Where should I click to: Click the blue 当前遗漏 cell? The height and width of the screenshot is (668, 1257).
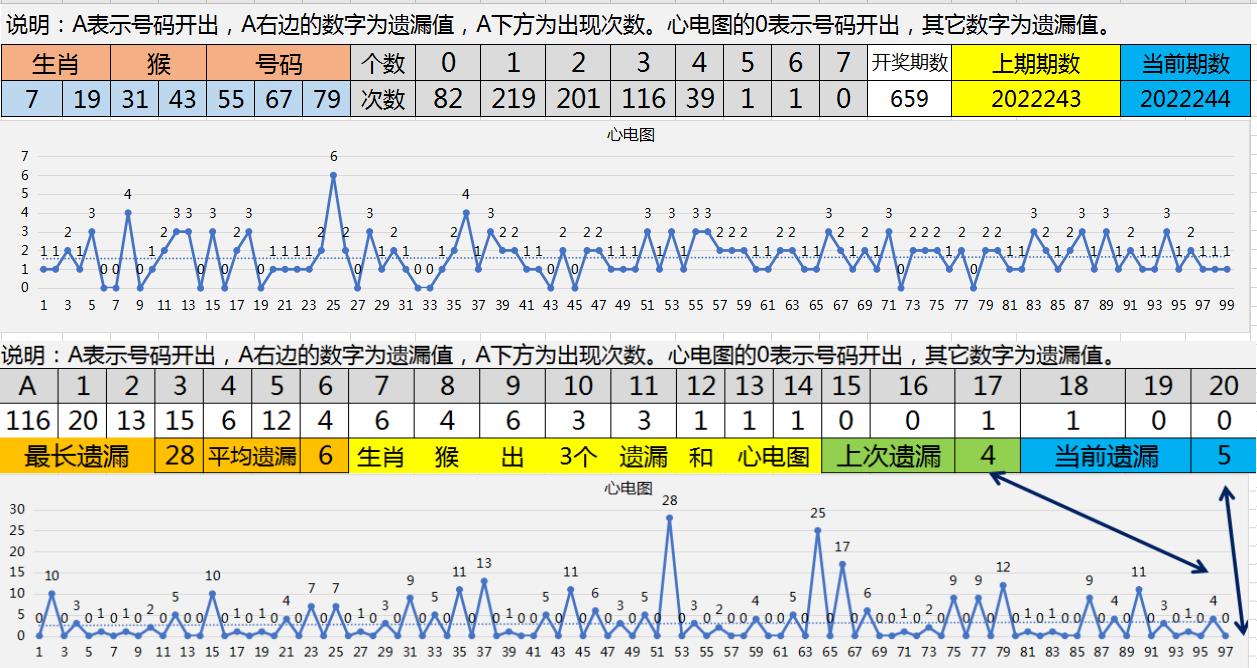point(1105,457)
